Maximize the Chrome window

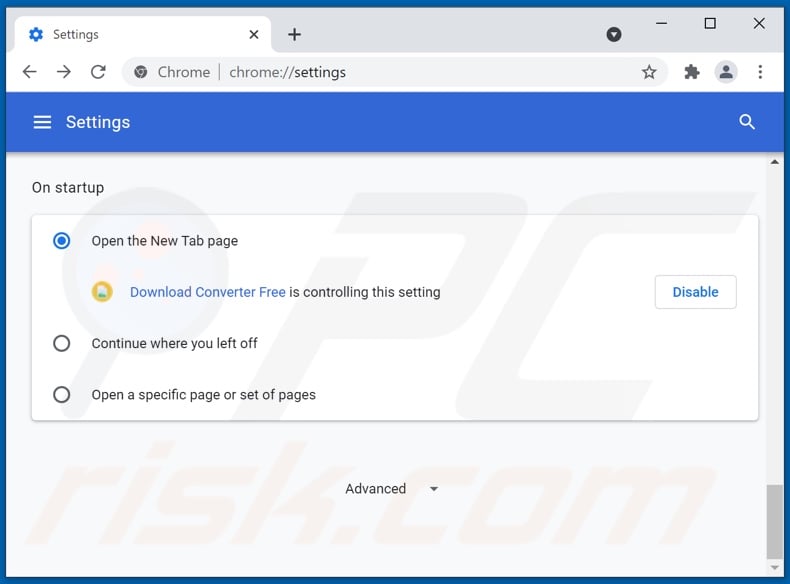[710, 23]
